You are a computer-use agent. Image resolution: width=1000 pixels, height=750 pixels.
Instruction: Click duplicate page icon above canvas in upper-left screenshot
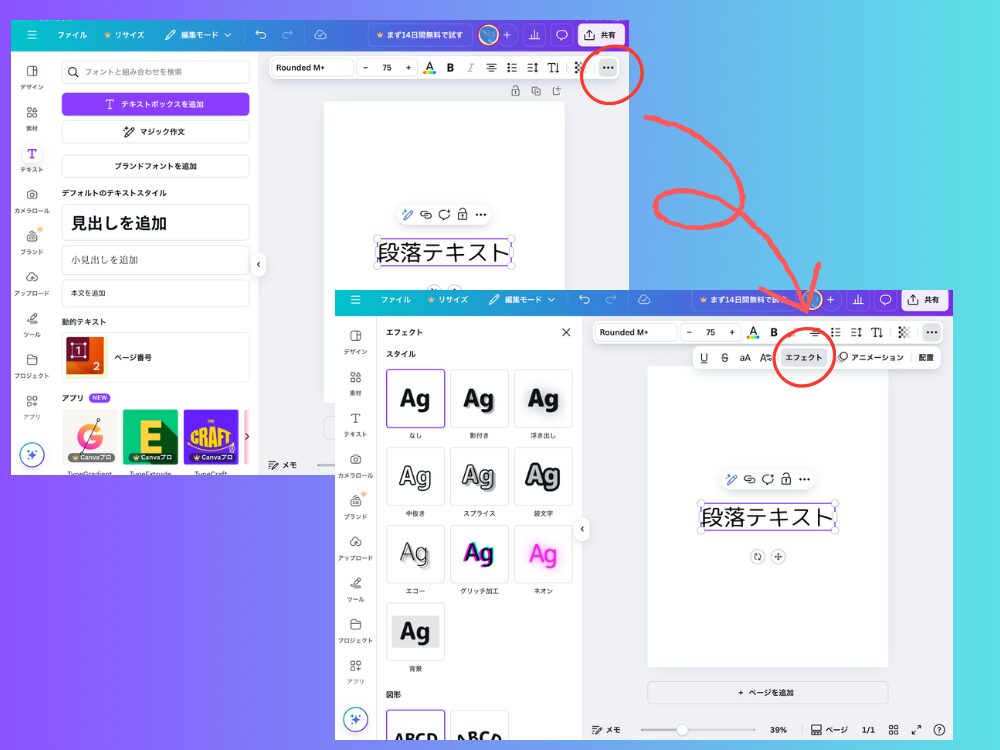[536, 91]
